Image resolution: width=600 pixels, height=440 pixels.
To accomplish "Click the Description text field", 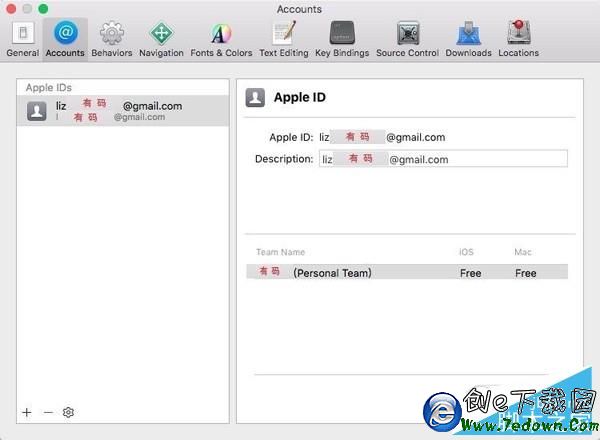I will click(x=443, y=159).
